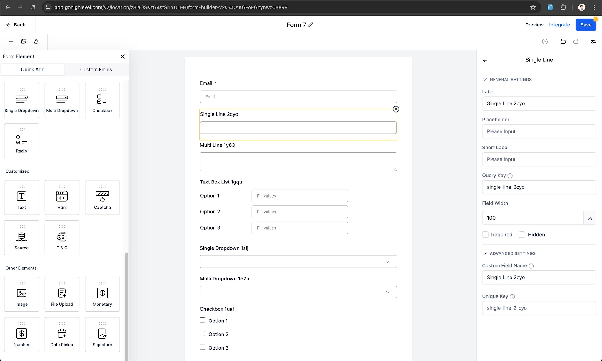Toggle the Required checkbox

[x=485, y=234]
